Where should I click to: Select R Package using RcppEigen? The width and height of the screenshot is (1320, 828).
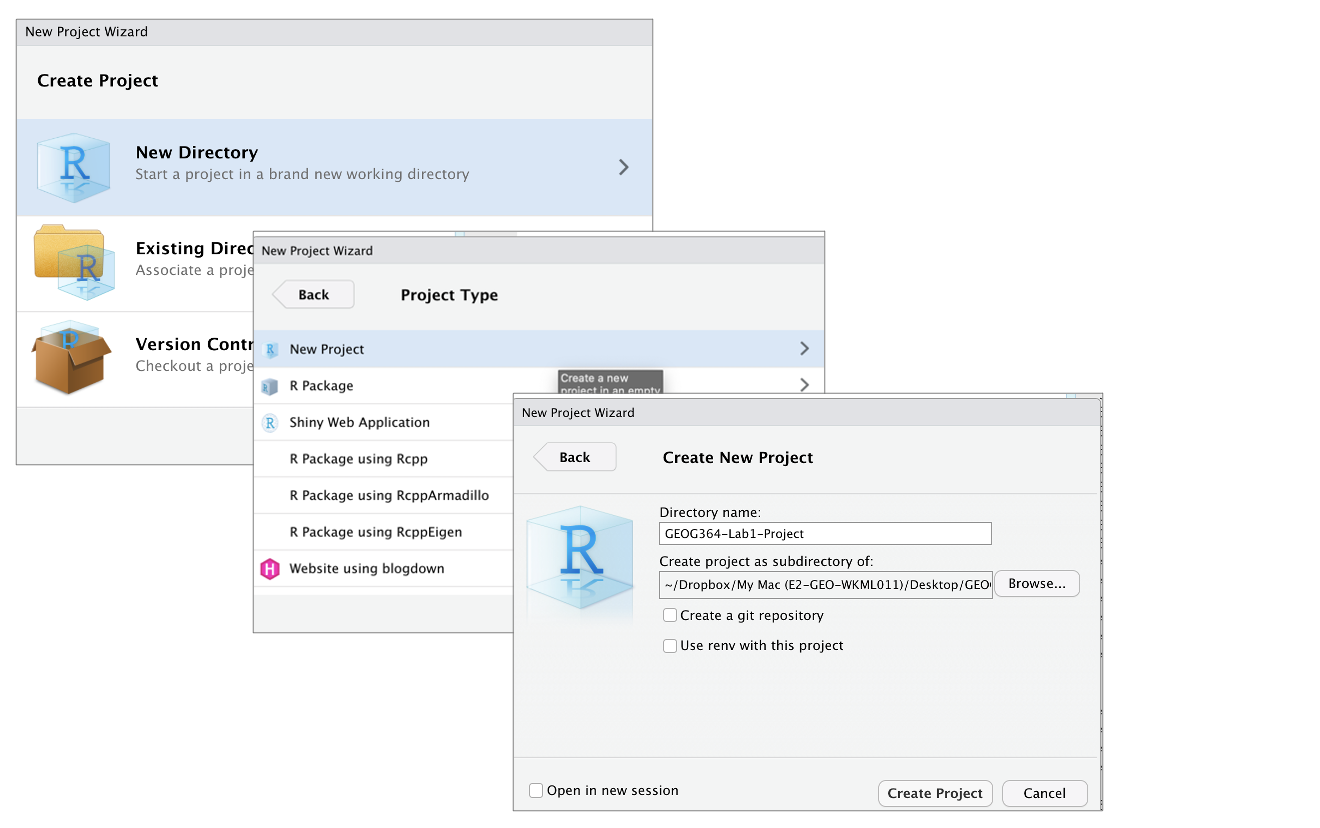coord(375,532)
